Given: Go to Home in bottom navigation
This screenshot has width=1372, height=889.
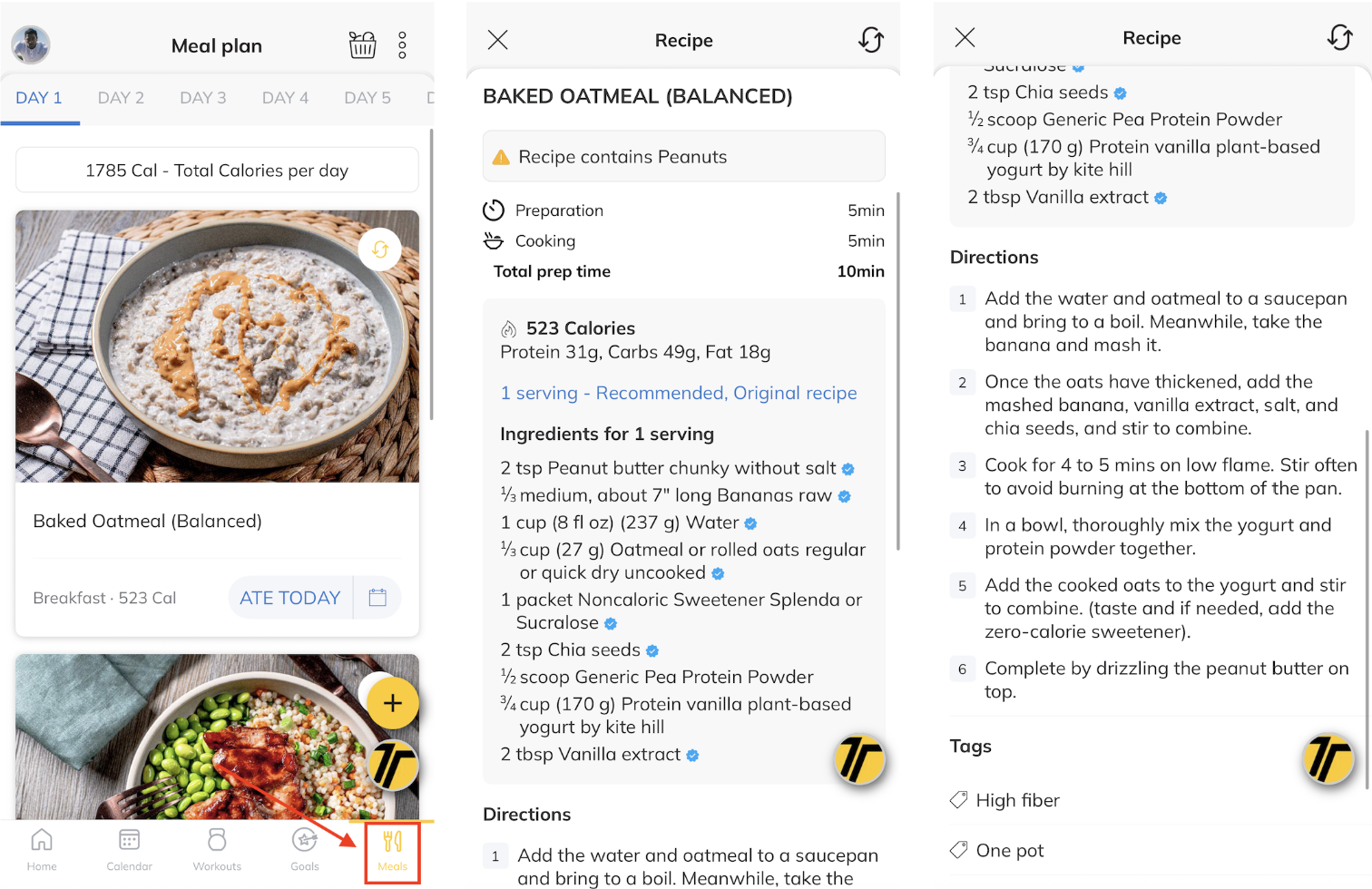Looking at the screenshot, I should click(42, 849).
